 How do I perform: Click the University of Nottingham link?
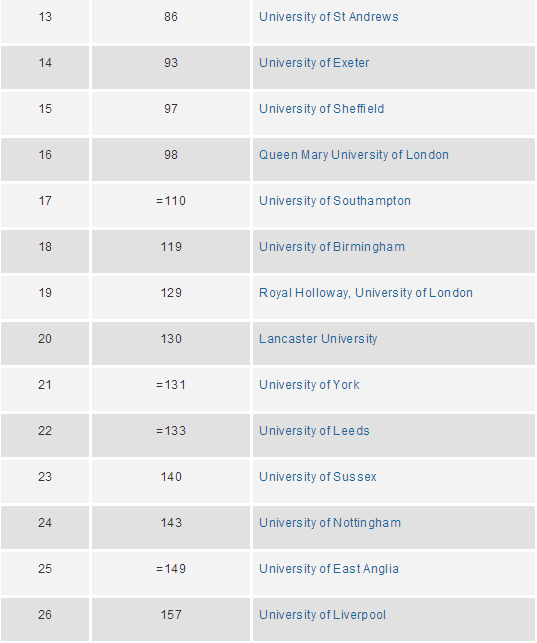click(330, 522)
